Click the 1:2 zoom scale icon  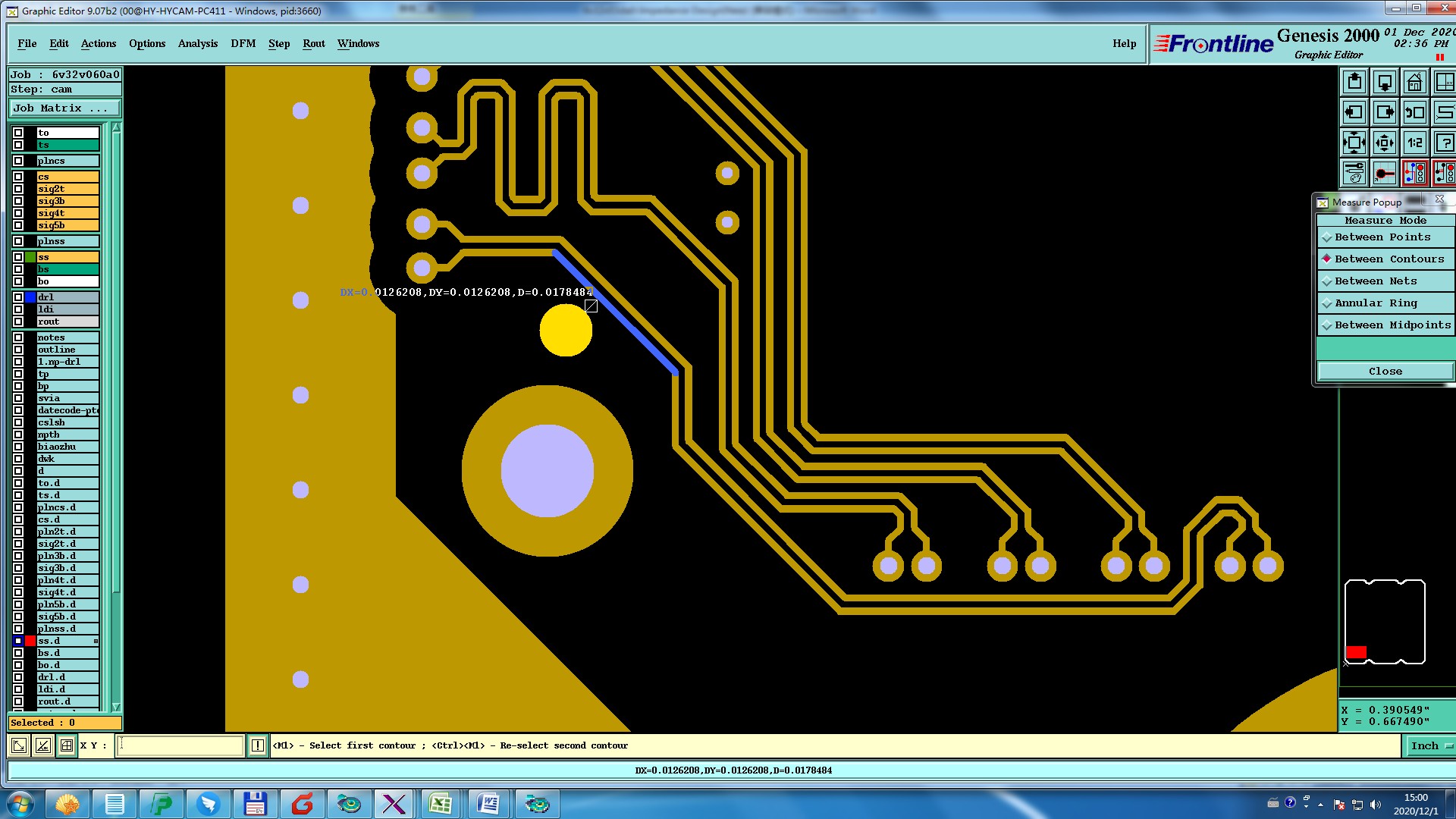coord(1414,143)
